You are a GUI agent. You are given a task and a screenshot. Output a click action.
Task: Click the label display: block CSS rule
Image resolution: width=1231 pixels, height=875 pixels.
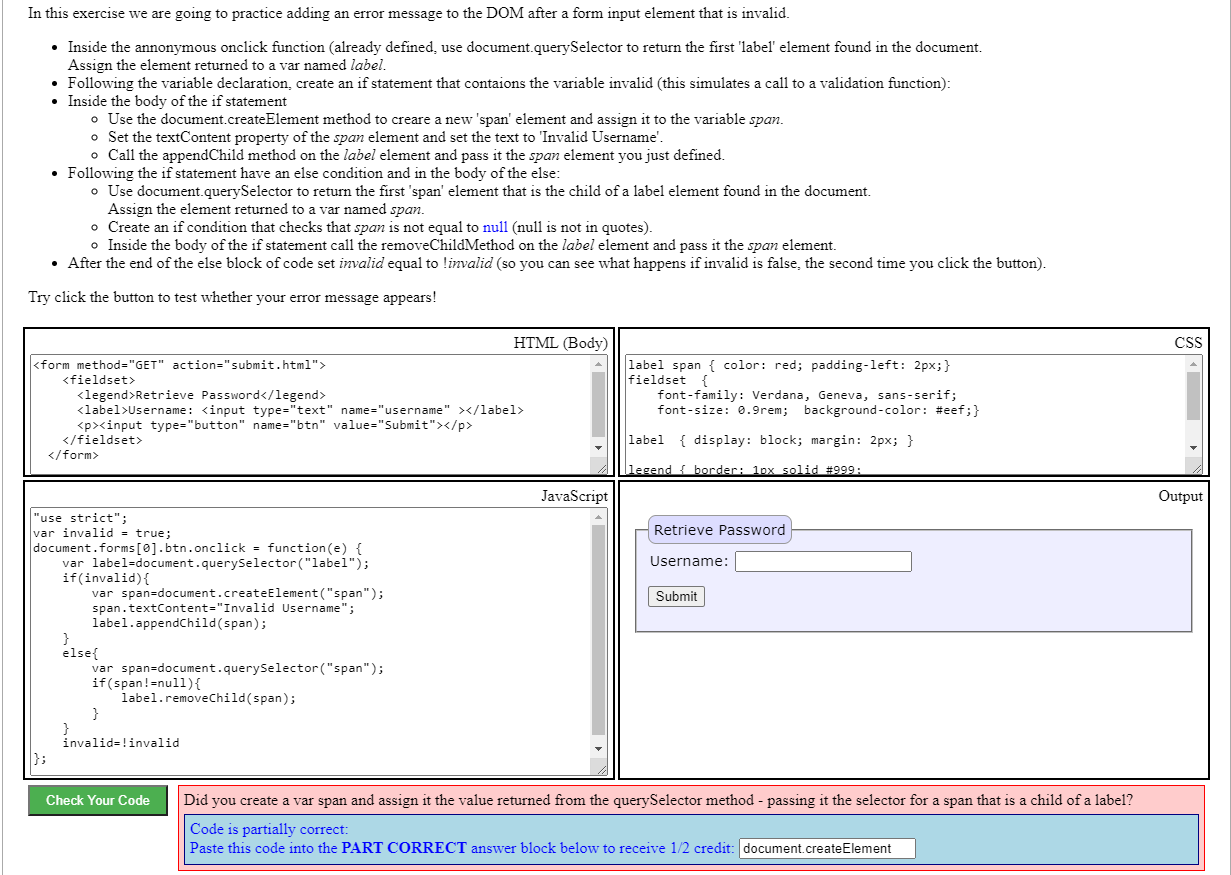pos(771,440)
